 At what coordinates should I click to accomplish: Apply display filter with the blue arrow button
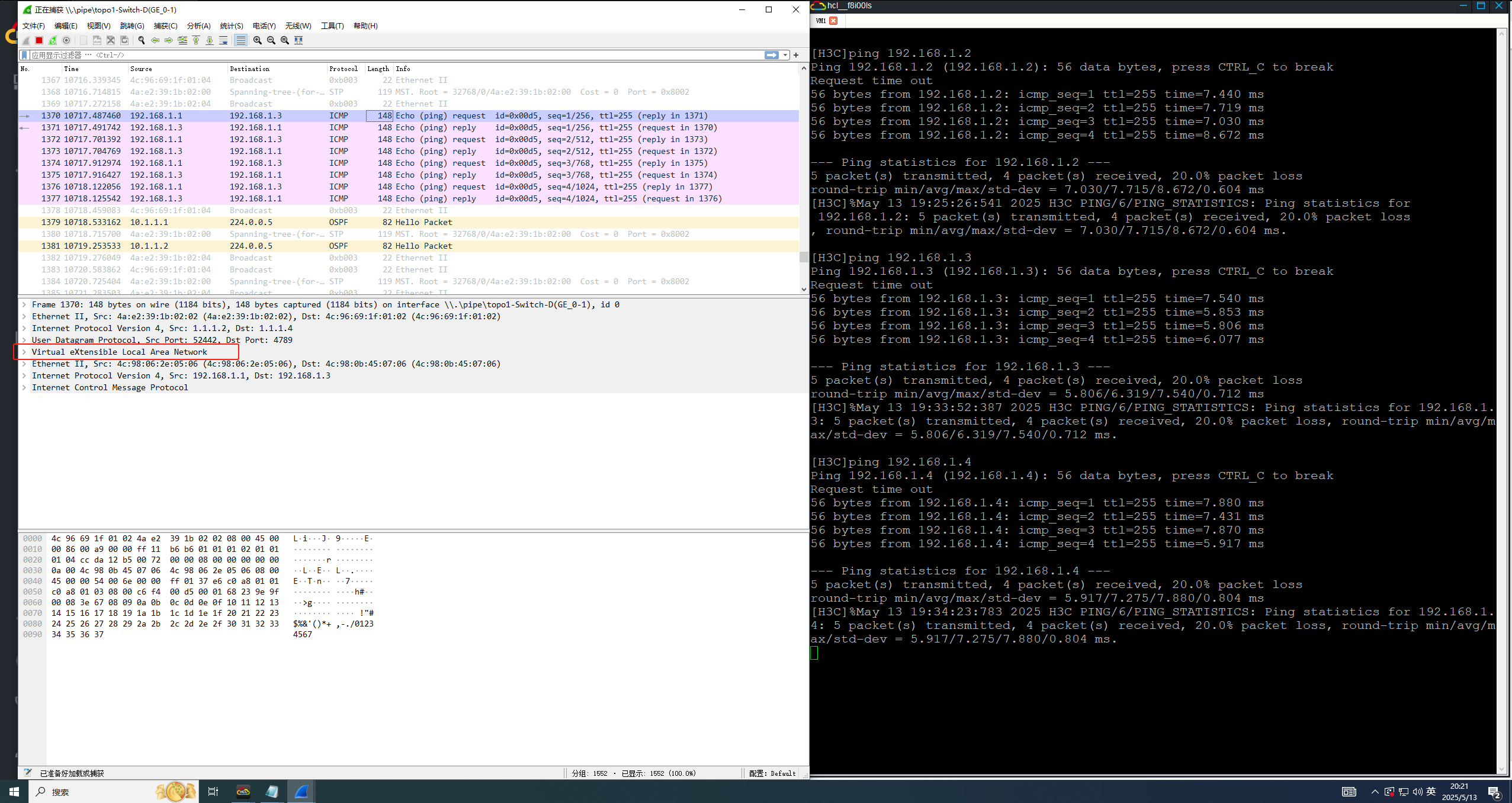point(771,55)
